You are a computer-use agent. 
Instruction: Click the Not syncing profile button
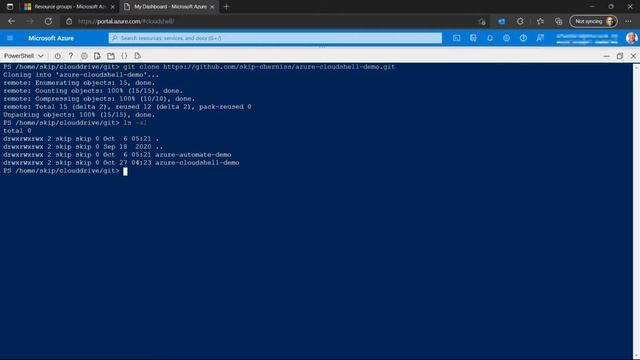593,21
